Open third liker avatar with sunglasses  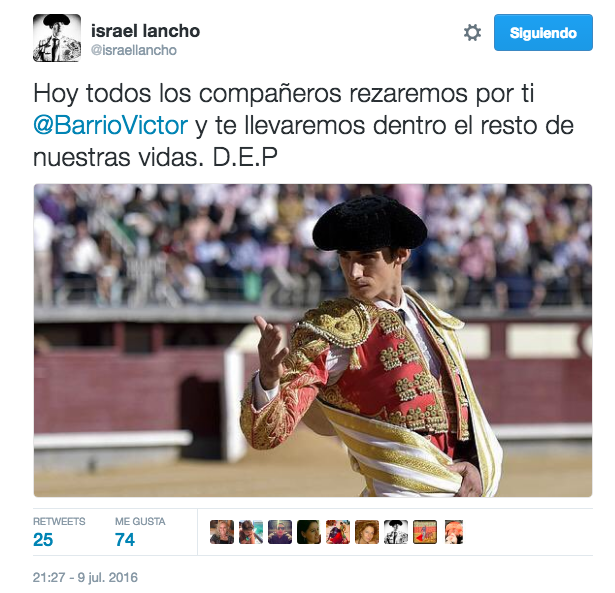coord(280,532)
